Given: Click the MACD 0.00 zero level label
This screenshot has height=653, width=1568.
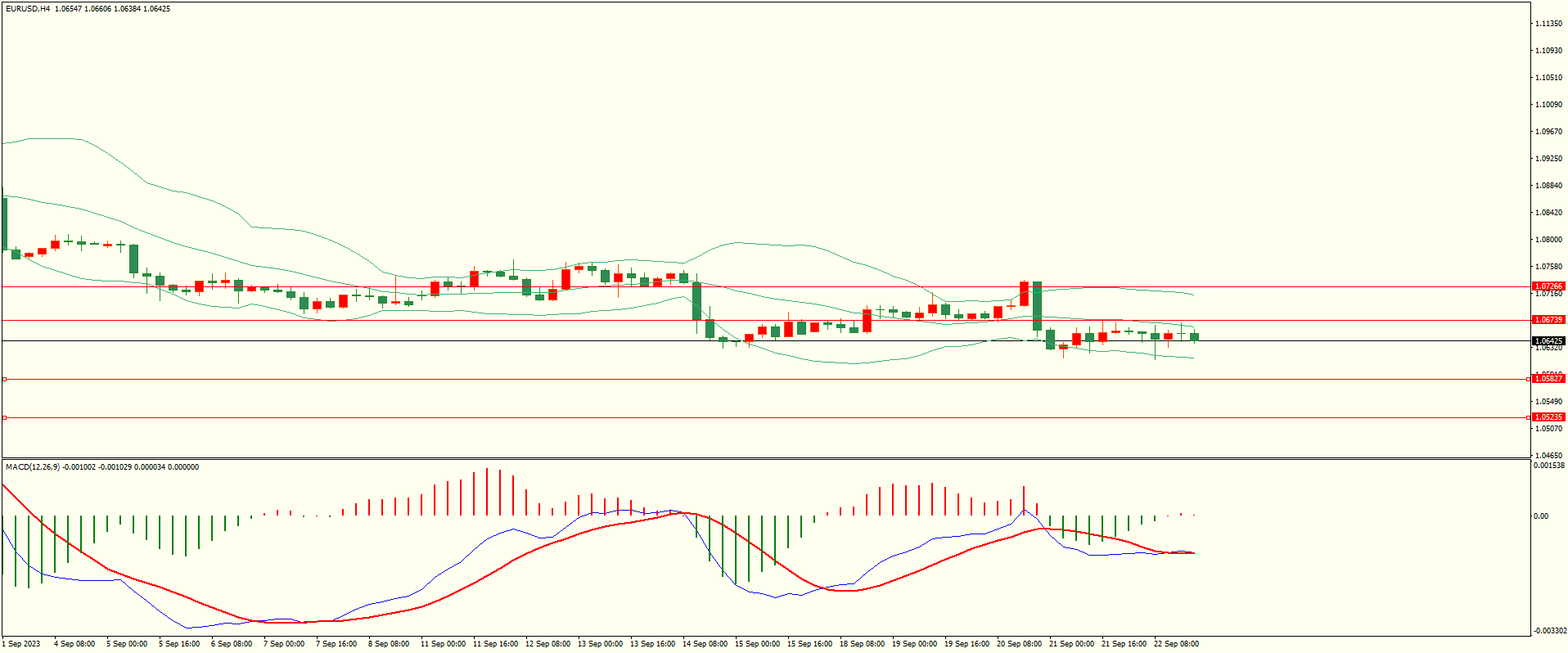Looking at the screenshot, I should [x=1541, y=516].
